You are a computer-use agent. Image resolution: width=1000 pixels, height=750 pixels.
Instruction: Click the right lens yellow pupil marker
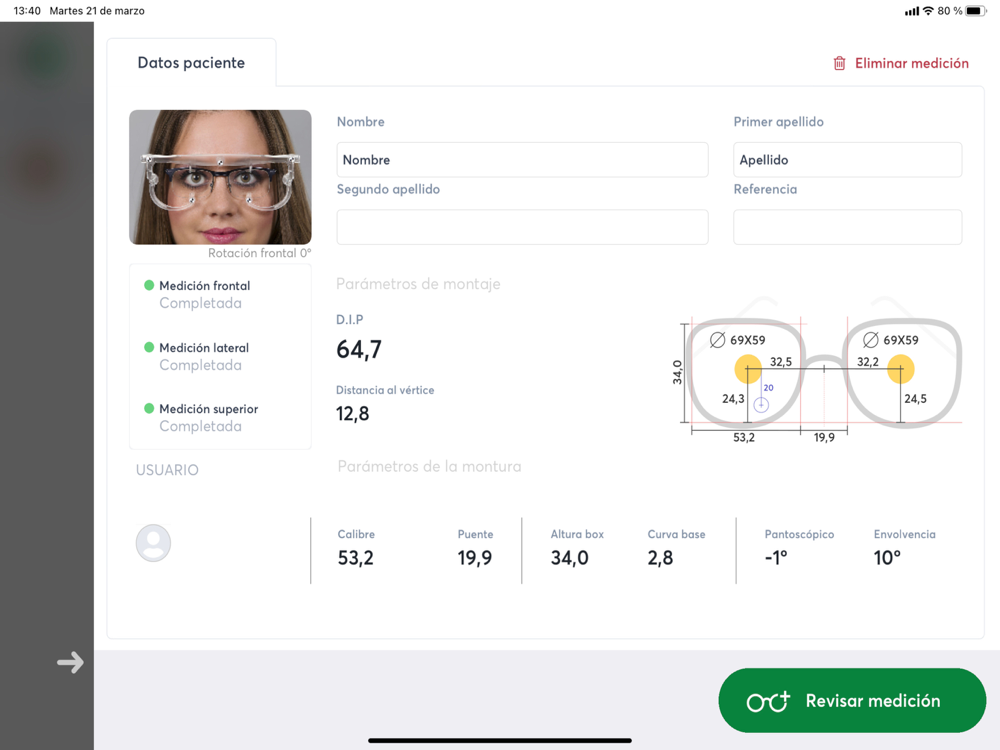901,369
